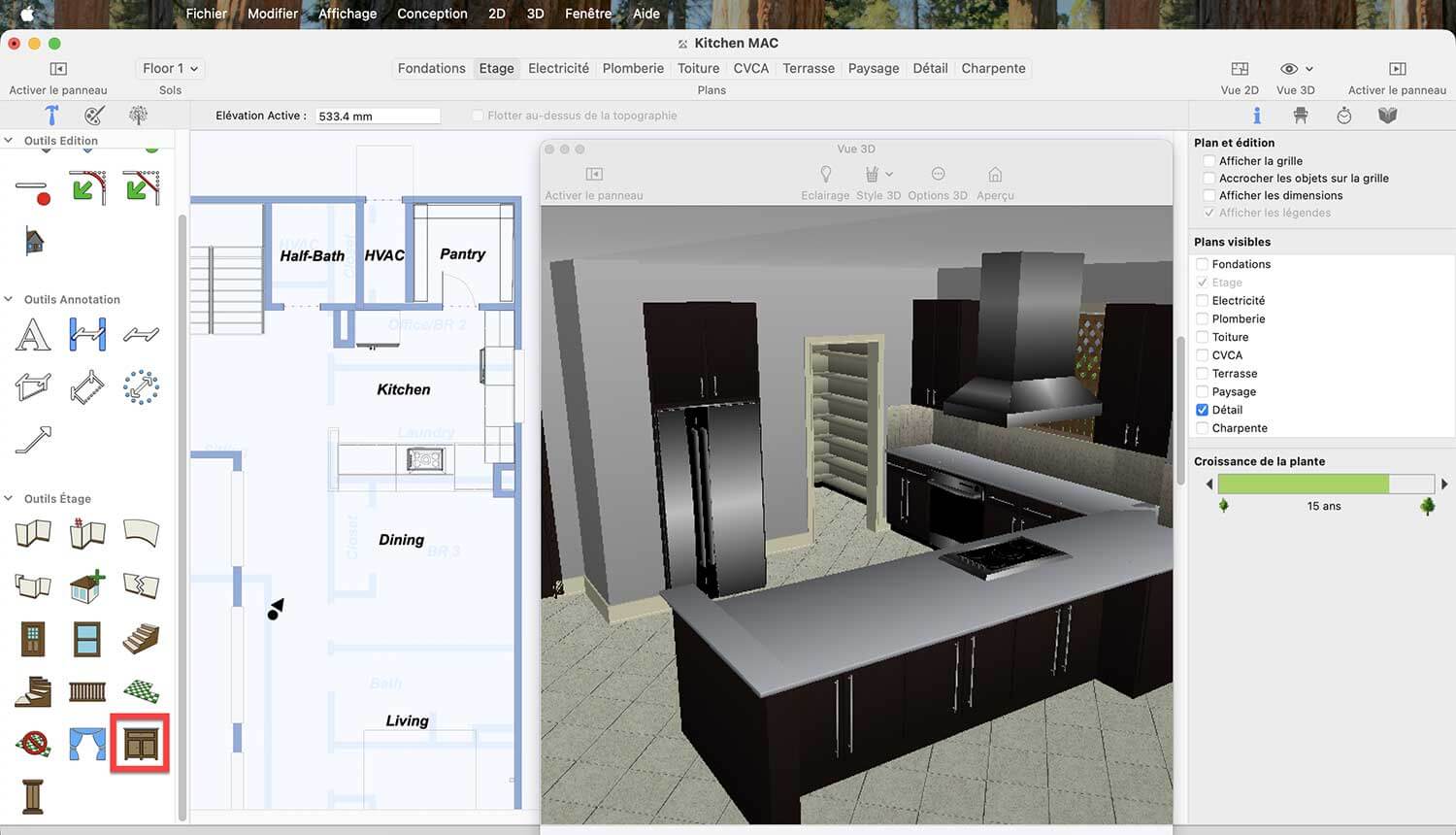Open Eclairage in Vue 3D window
This screenshot has height=835, width=1456.
(x=825, y=182)
